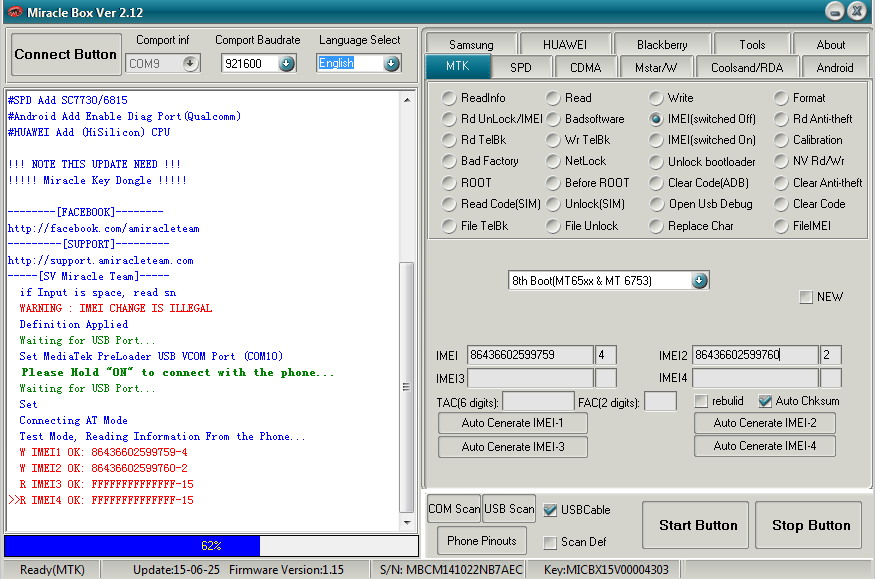Choose the Calibration radio option
The width and height of the screenshot is (875, 579).
coord(781,140)
